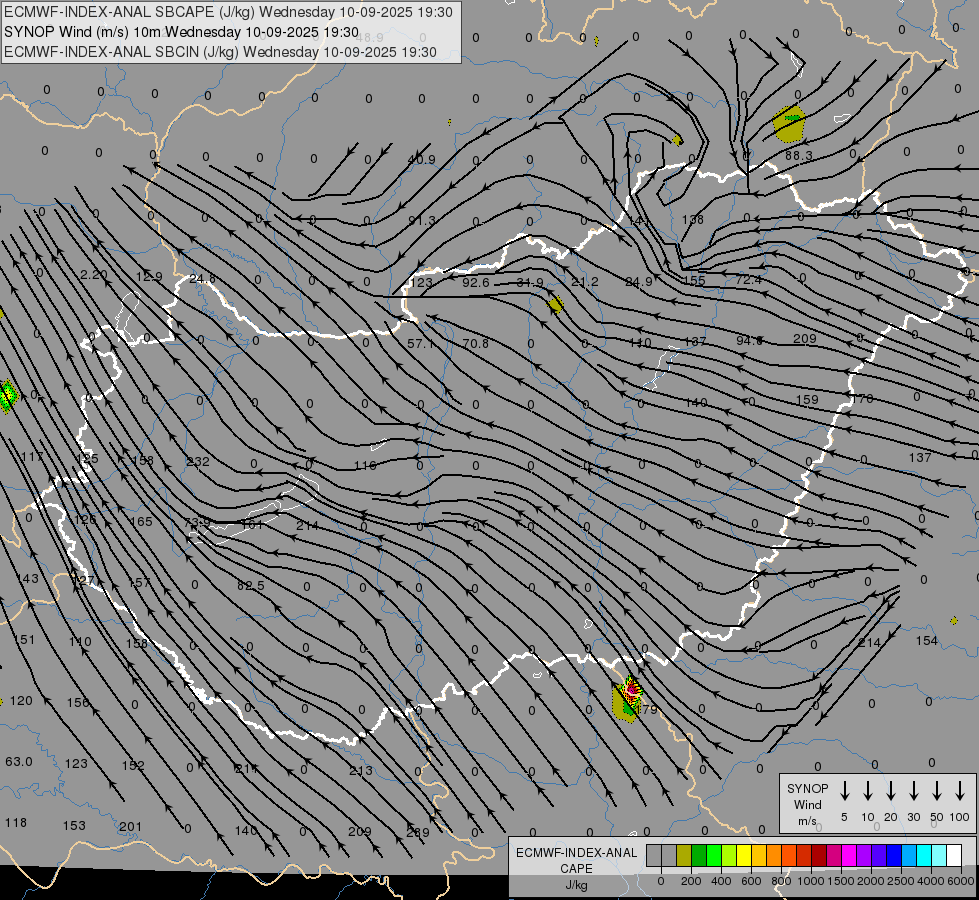979x900 pixels.
Task: Click the 100 m/s wind legend arrow
Action: [x=960, y=791]
